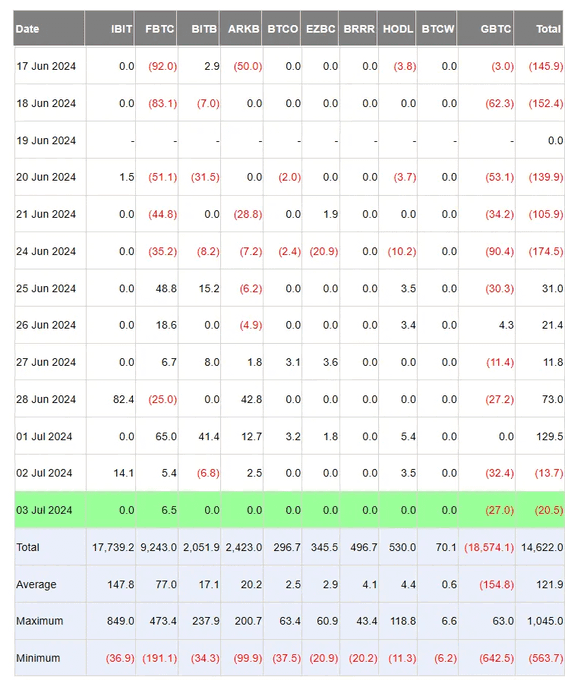
Task: Click the highlighted 03 Jul 2024 row date
Action: tap(44, 510)
